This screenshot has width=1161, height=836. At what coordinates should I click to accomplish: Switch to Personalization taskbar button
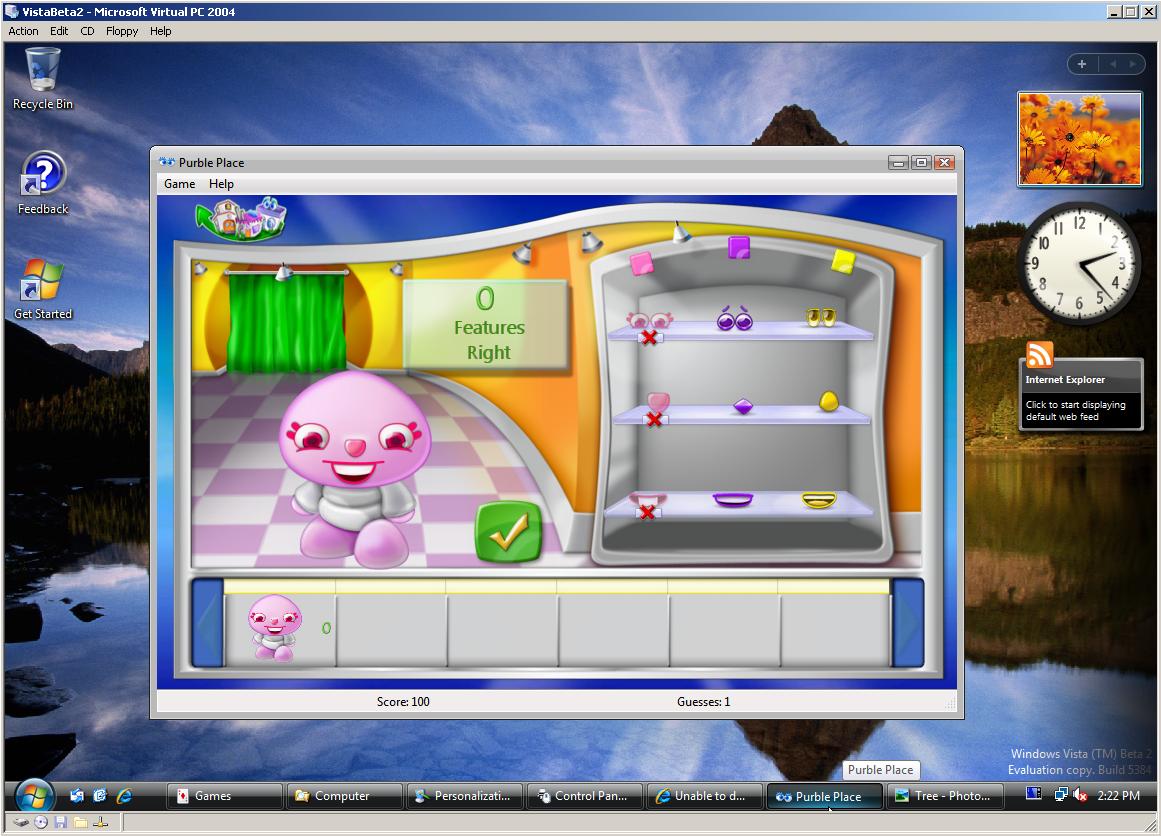coord(465,796)
